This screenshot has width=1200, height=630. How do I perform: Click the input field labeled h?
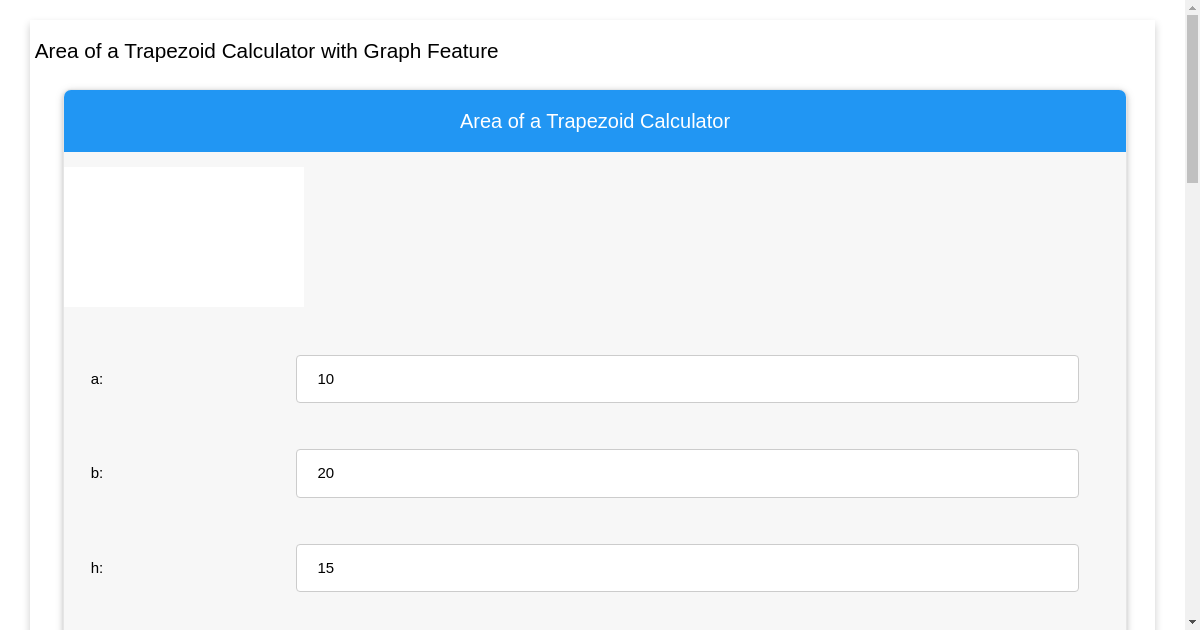[x=687, y=568]
